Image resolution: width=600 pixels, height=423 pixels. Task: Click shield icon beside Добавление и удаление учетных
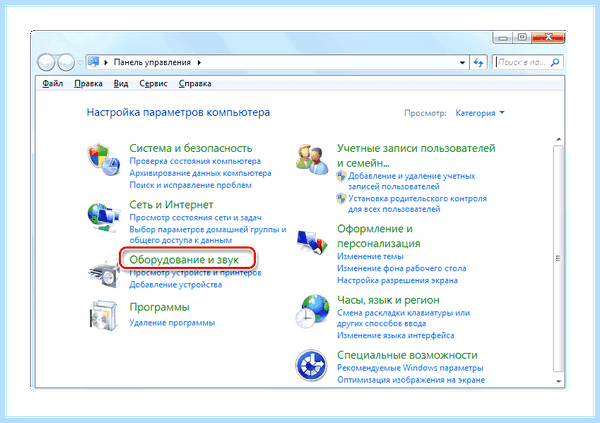pos(341,176)
